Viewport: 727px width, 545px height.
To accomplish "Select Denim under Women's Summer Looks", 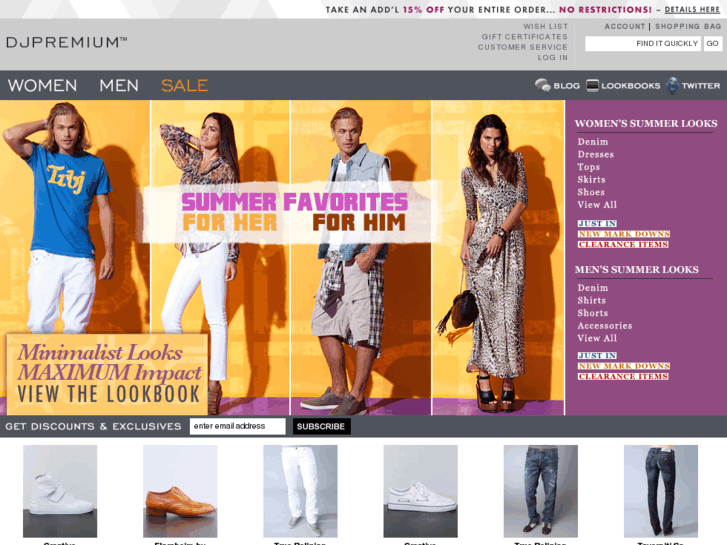I will pyautogui.click(x=593, y=142).
